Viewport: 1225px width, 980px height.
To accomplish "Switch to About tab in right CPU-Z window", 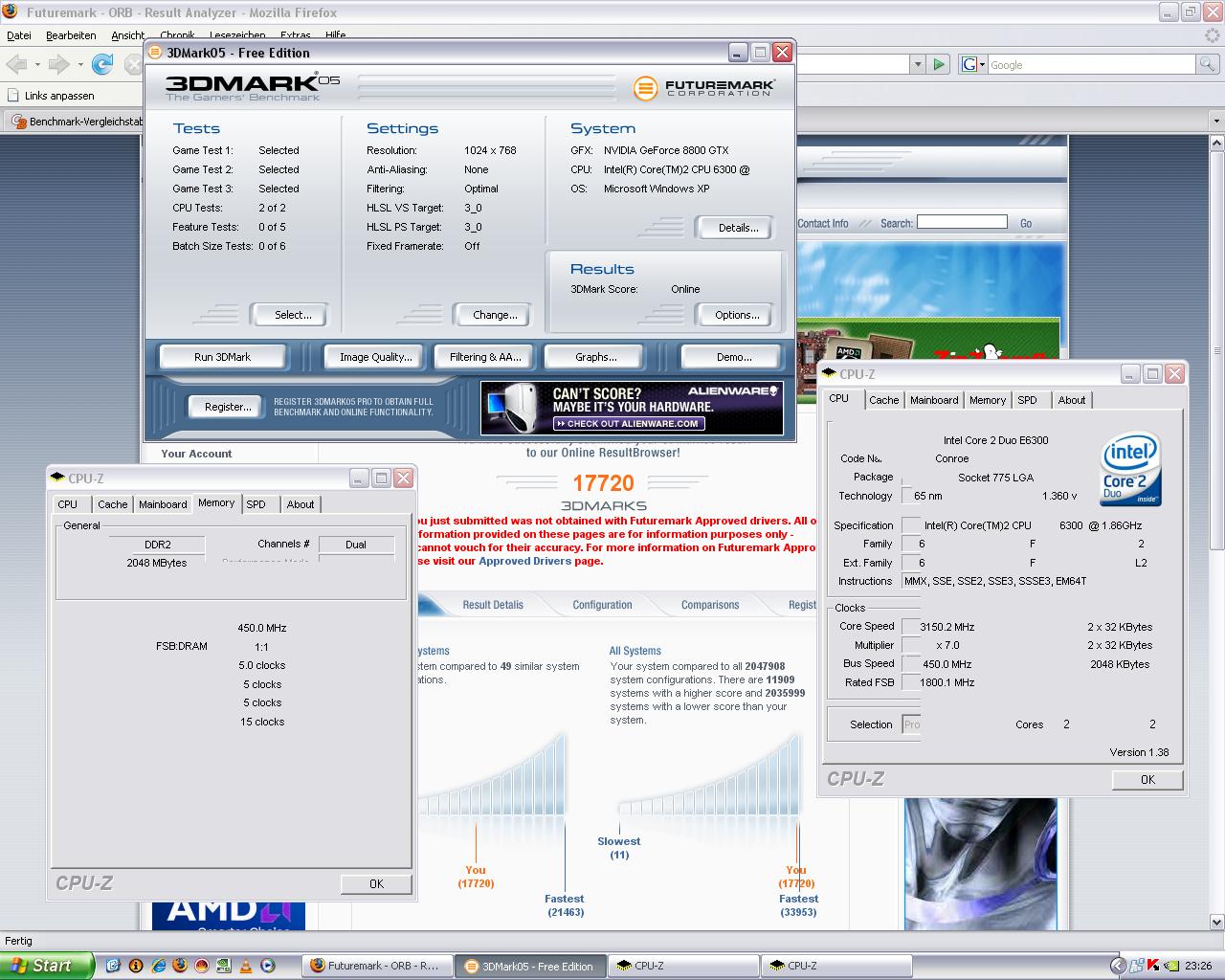I will 1072,400.
